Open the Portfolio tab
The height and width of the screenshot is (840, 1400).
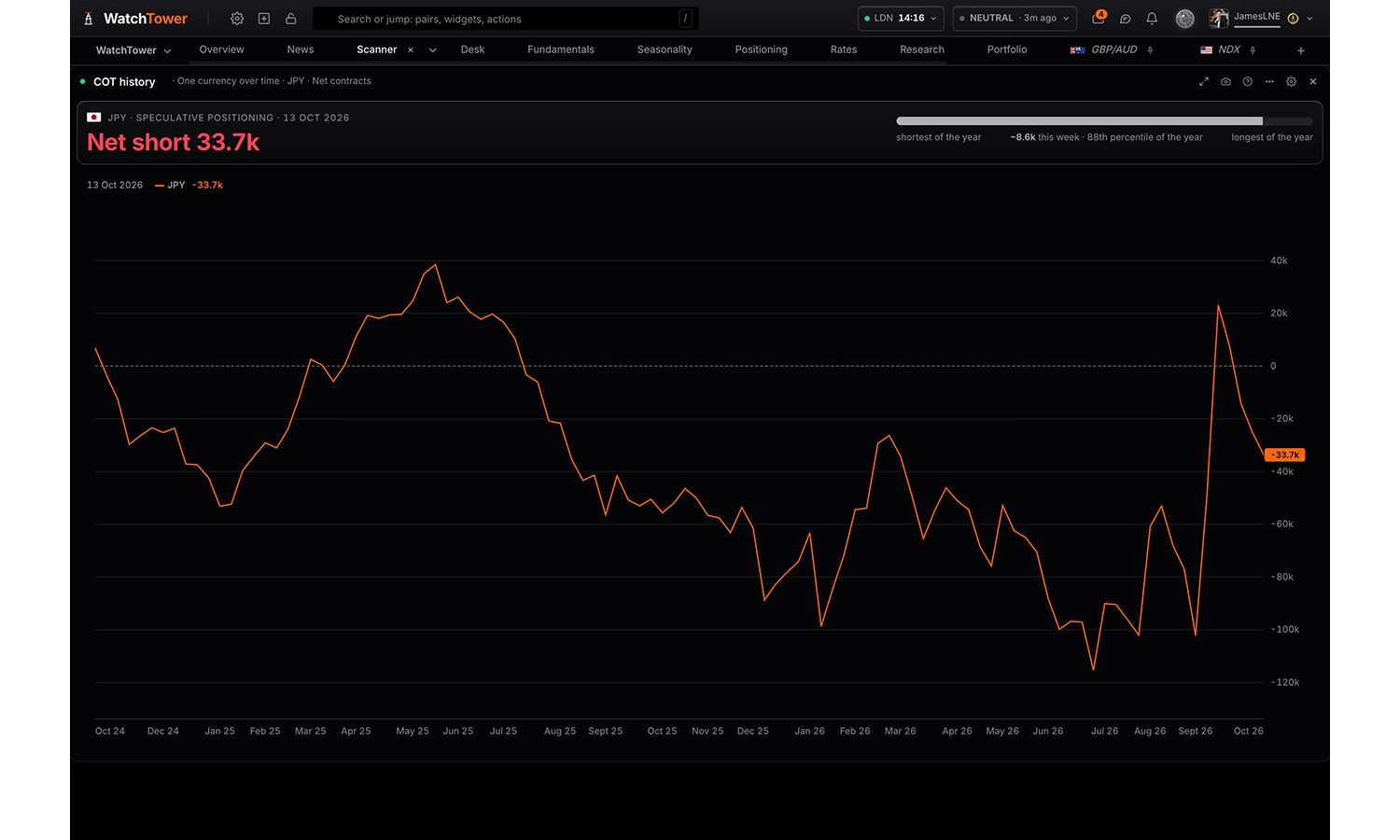[1007, 49]
